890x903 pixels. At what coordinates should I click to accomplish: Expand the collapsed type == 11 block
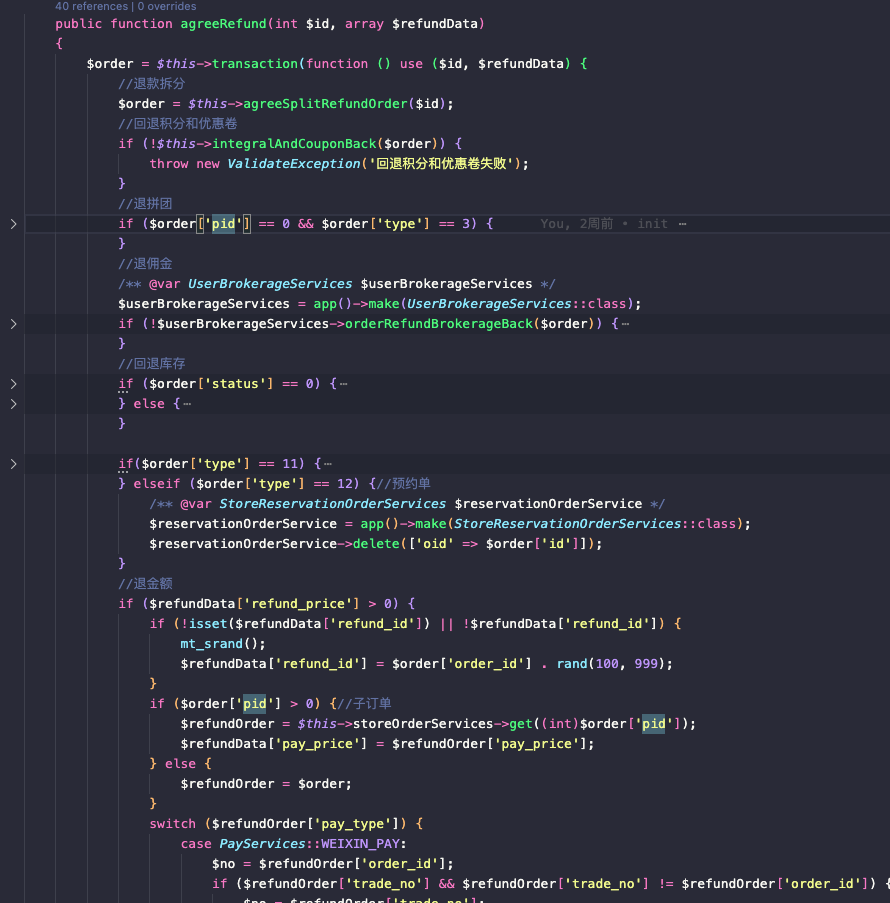click(x=13, y=464)
